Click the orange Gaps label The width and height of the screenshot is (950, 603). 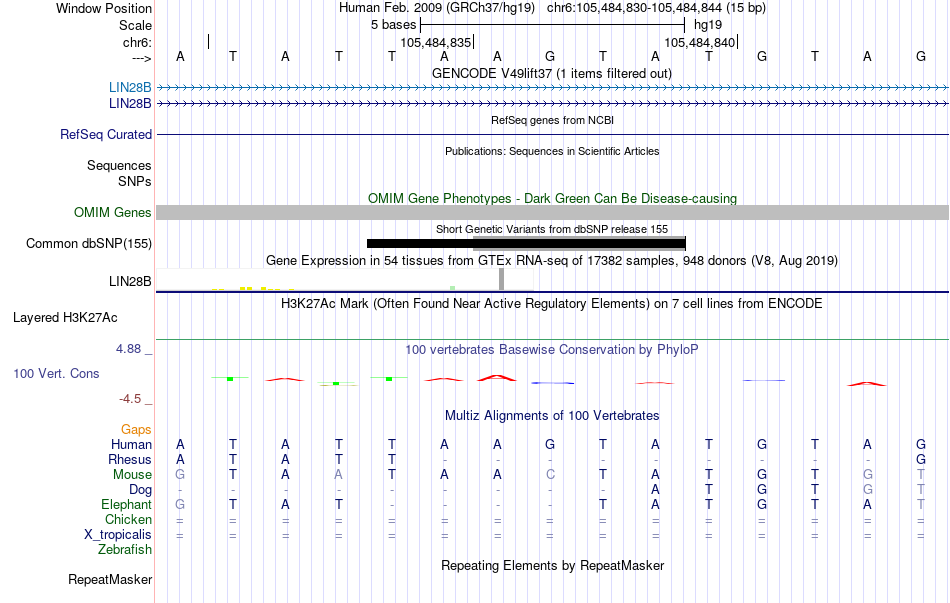pos(136,430)
